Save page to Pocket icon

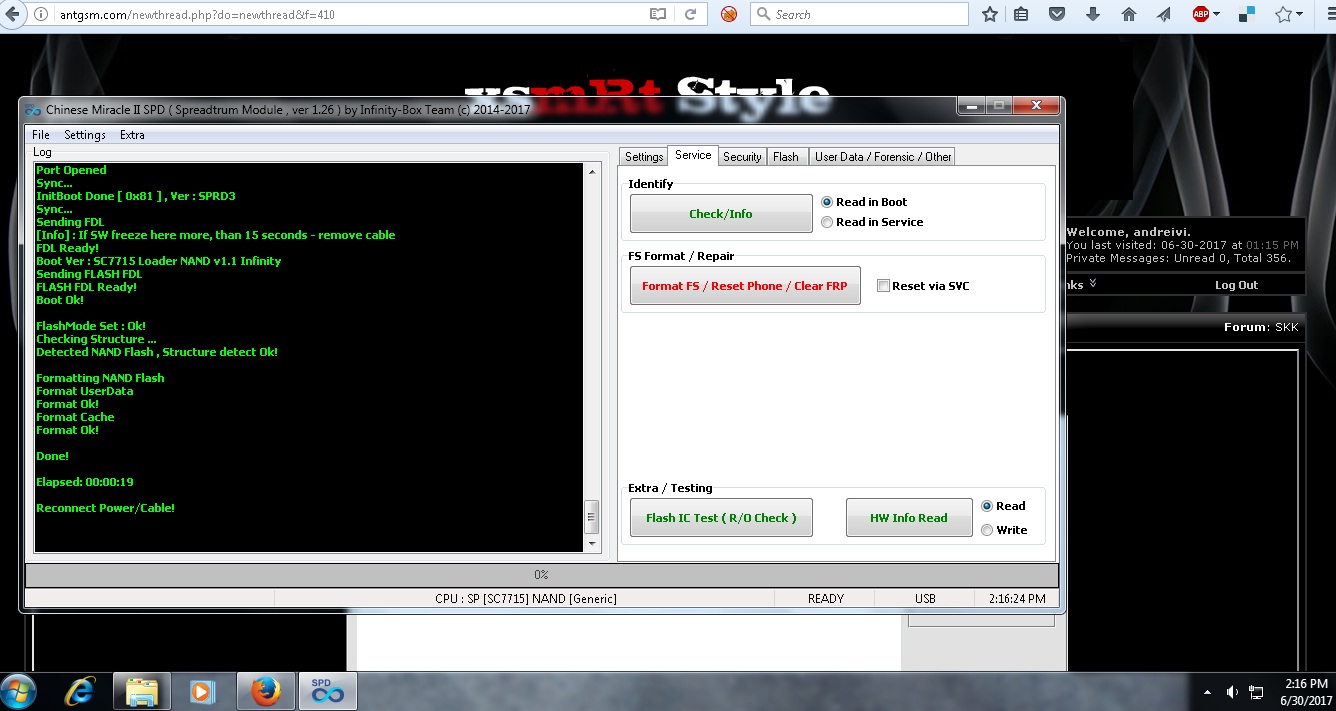pos(1057,14)
